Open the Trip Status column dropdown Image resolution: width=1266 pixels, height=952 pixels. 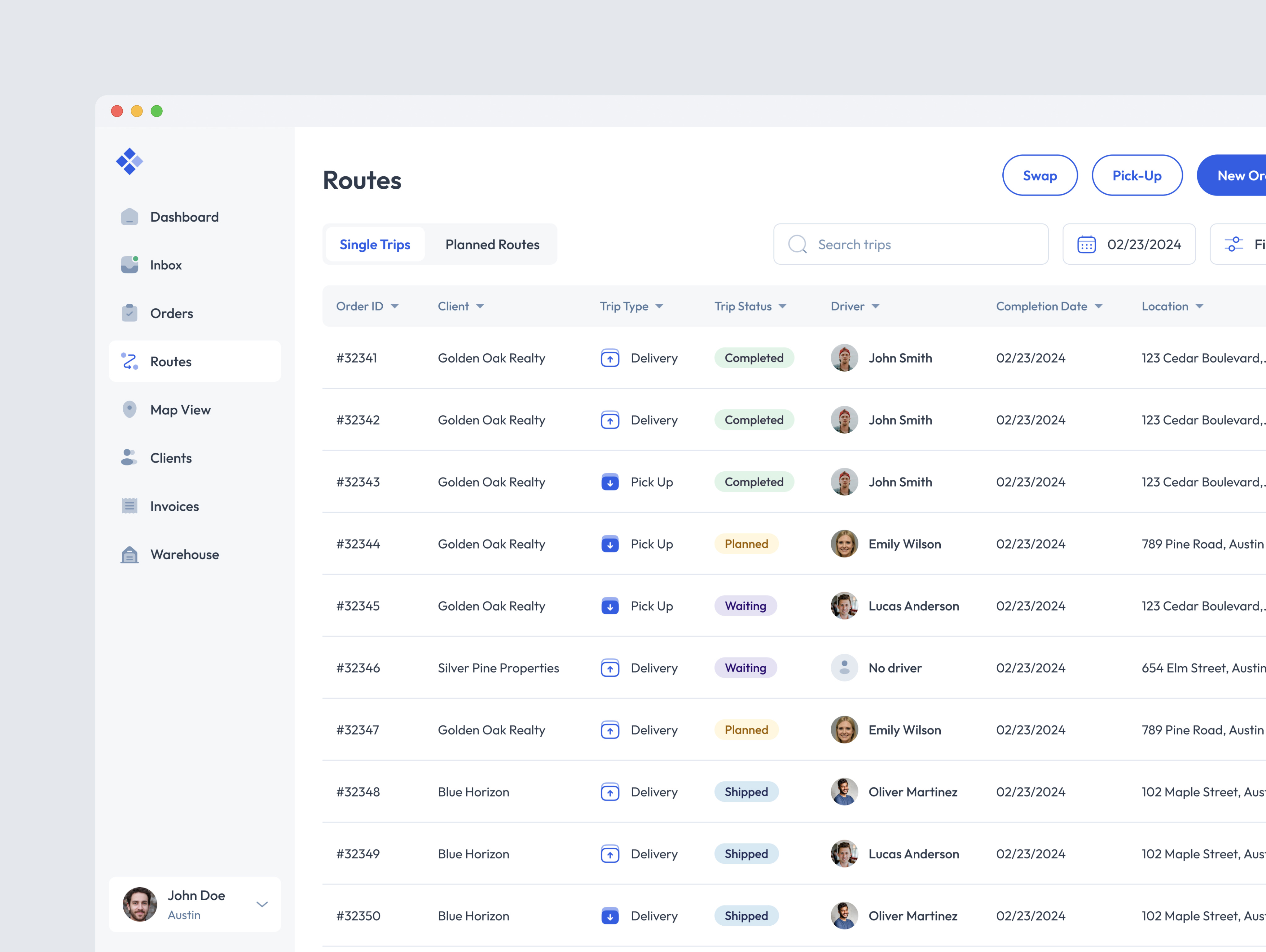(782, 306)
